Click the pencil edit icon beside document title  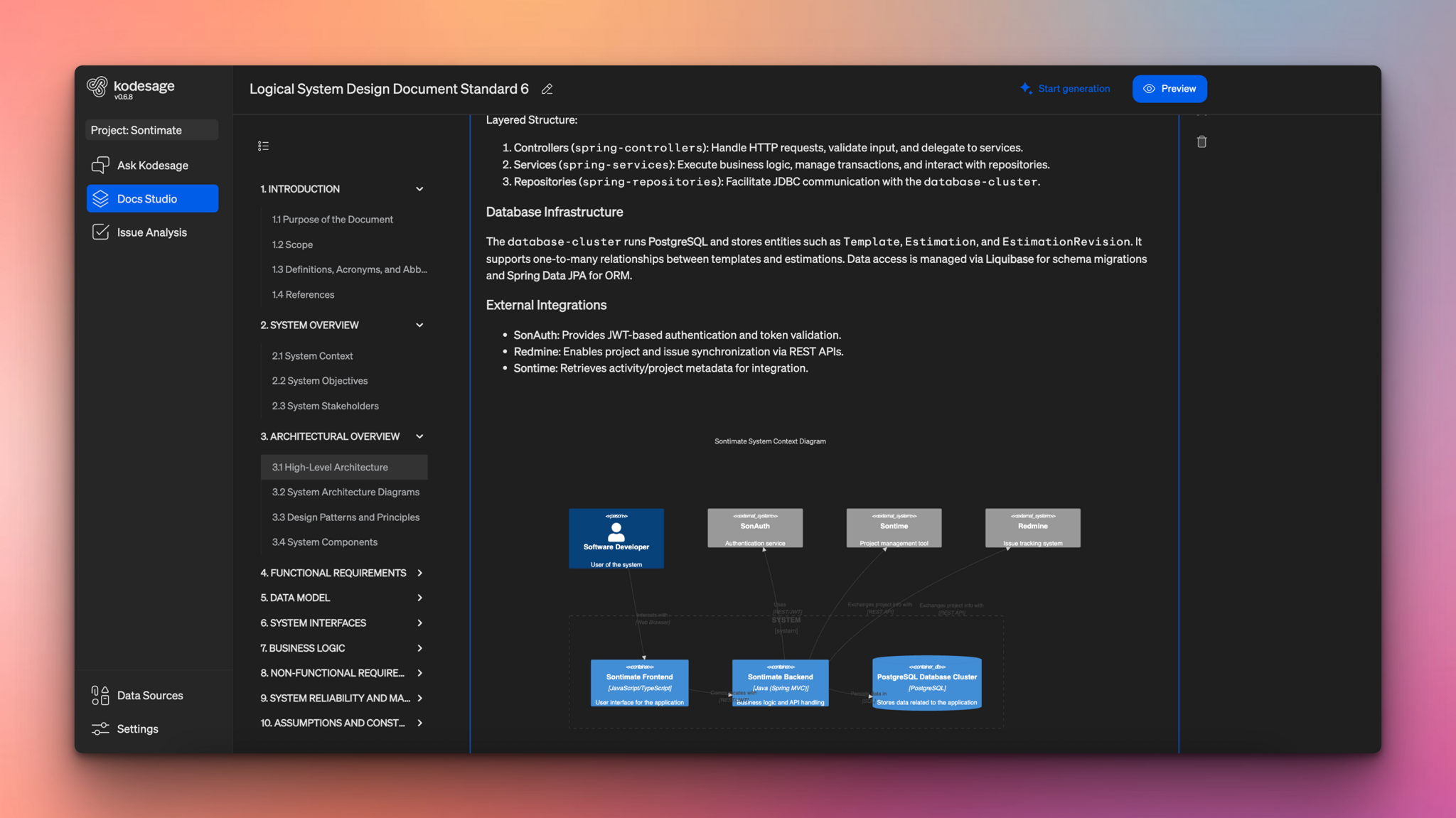click(x=547, y=89)
